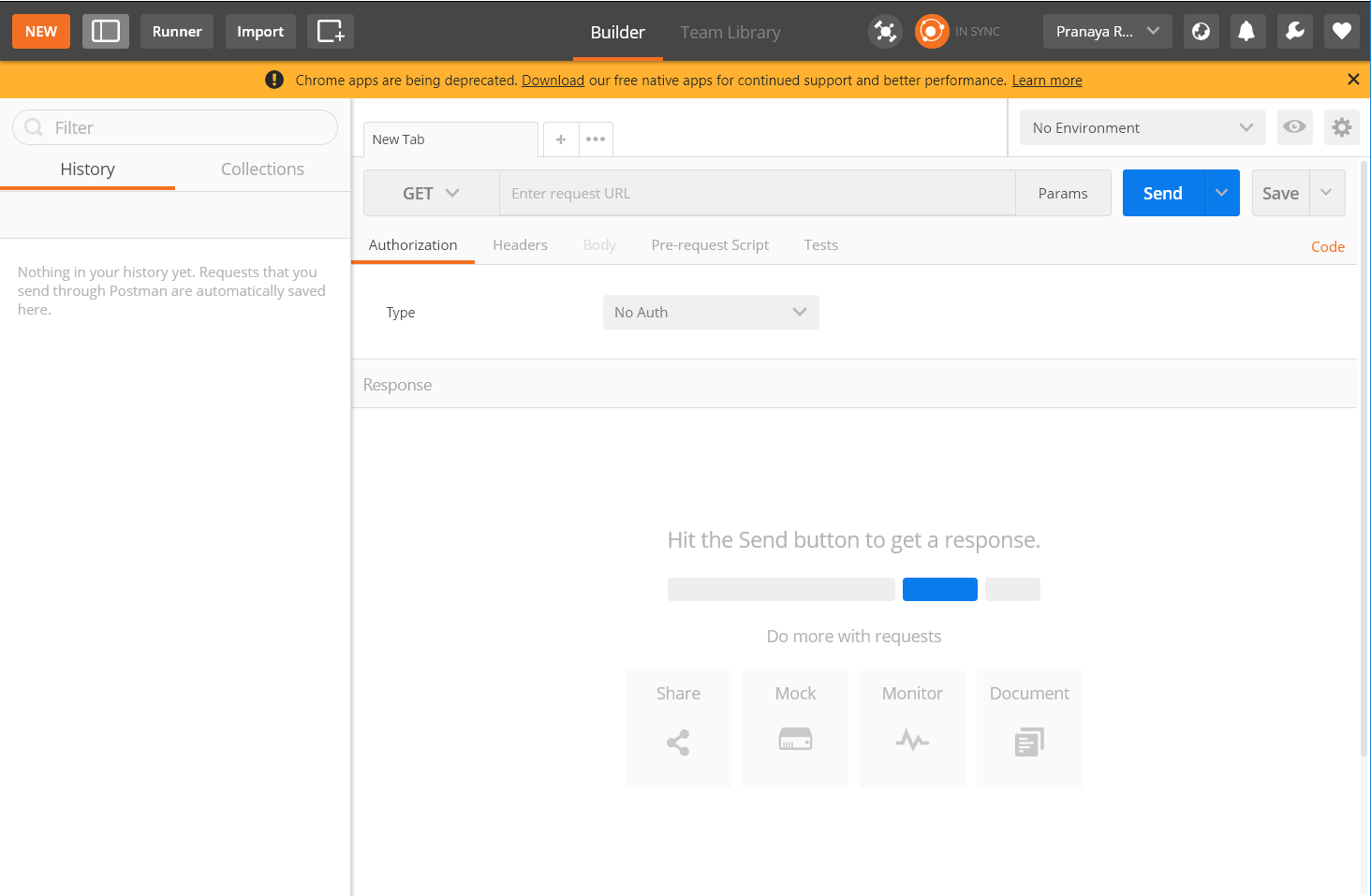Image resolution: width=1371 pixels, height=896 pixels.
Task: Click the blue progress bar segment
Action: click(939, 589)
